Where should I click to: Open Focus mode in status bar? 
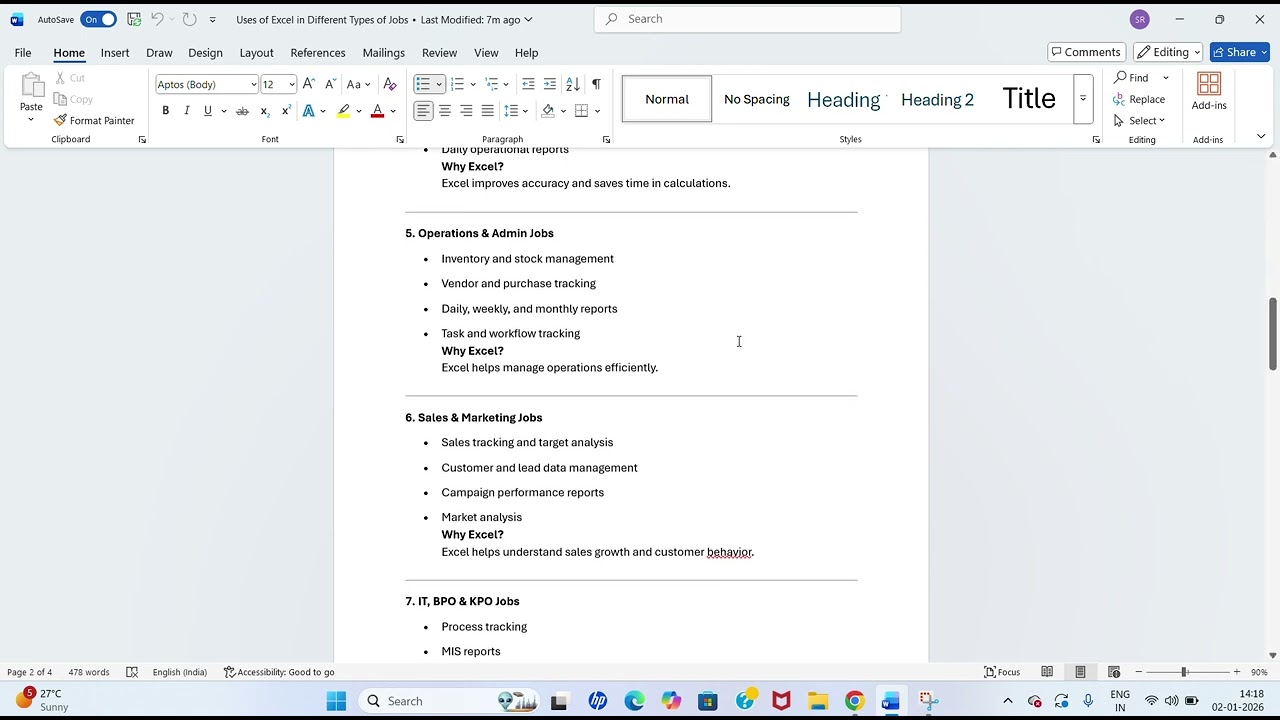tap(1002, 672)
